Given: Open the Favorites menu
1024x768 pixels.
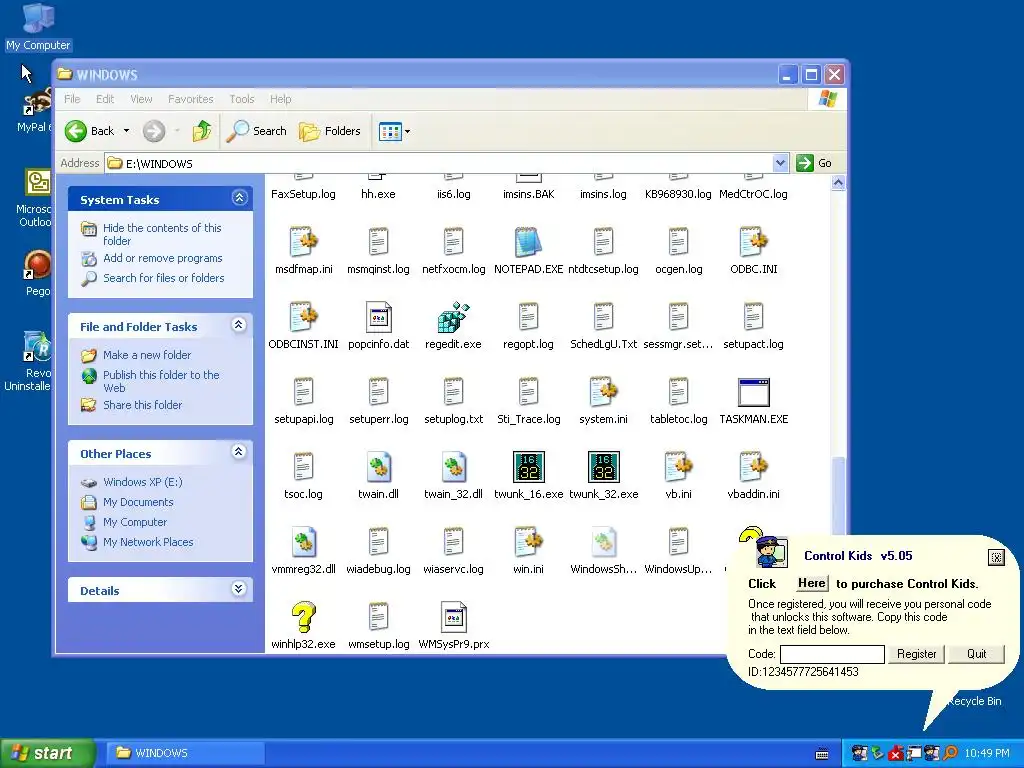Looking at the screenshot, I should [191, 99].
